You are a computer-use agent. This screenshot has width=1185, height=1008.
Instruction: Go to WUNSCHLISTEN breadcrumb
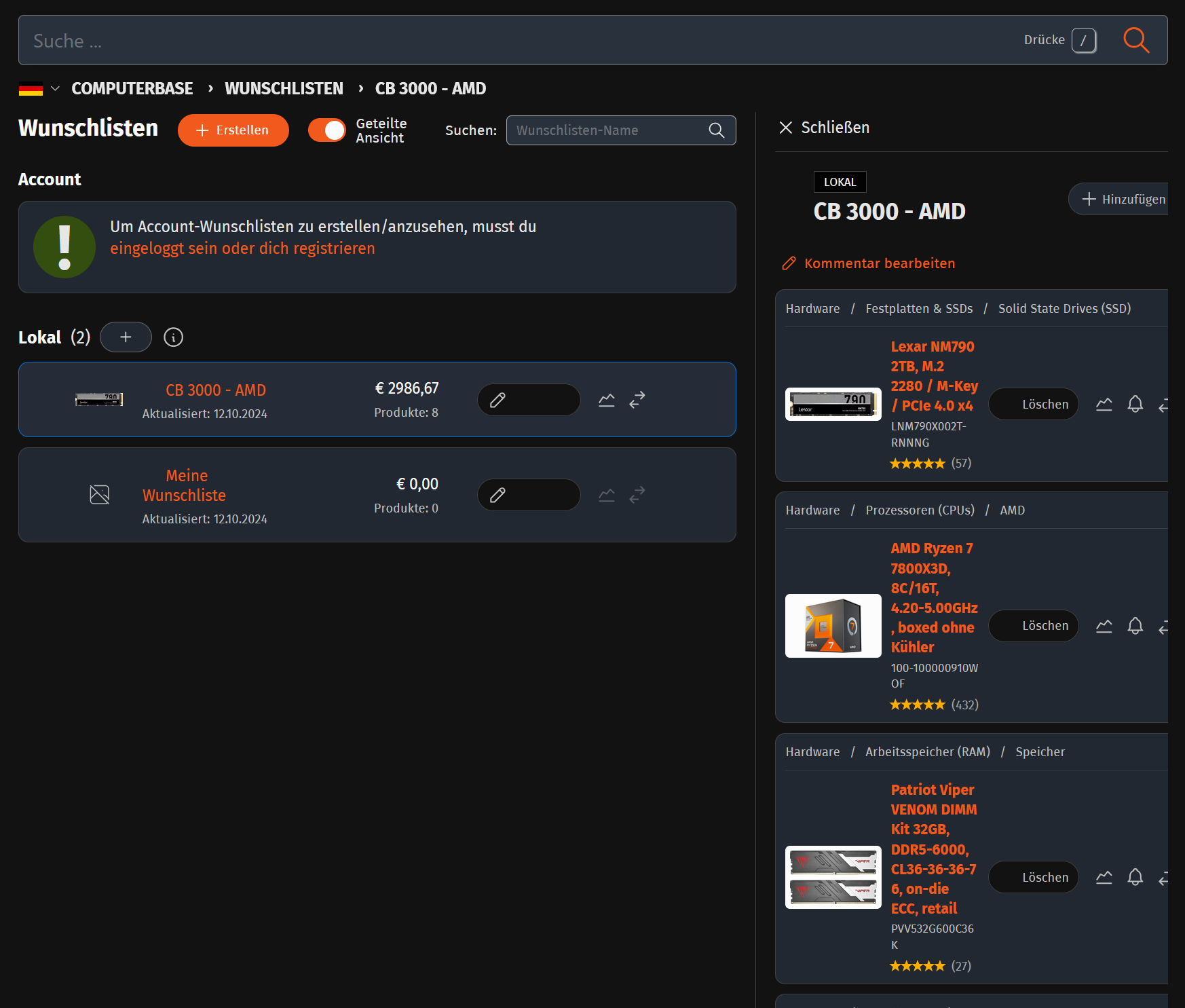point(284,88)
